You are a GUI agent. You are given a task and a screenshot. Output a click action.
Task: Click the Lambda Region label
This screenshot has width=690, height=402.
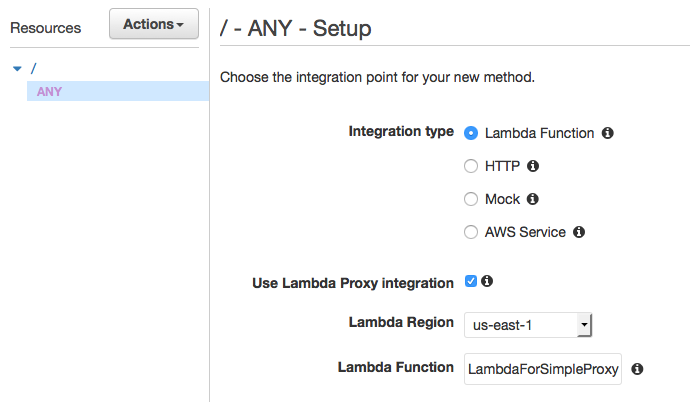(400, 323)
